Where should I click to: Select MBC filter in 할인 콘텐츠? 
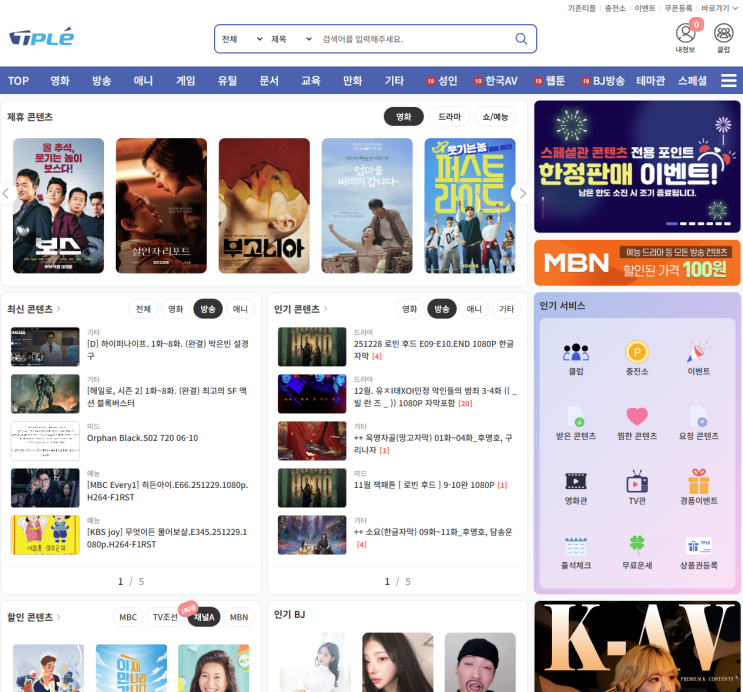pos(128,617)
